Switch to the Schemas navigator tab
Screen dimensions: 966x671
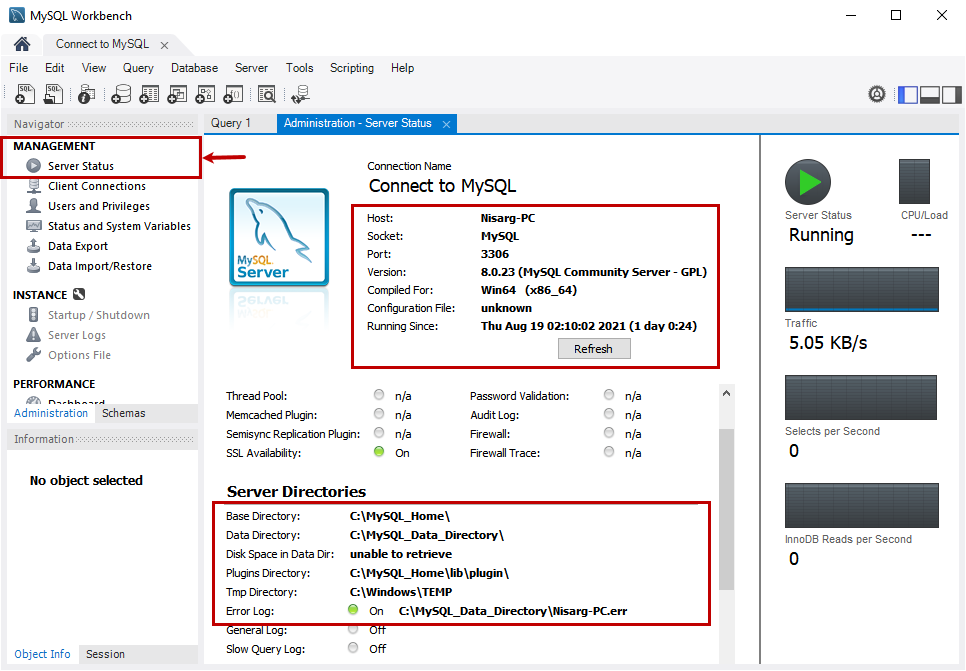124,413
